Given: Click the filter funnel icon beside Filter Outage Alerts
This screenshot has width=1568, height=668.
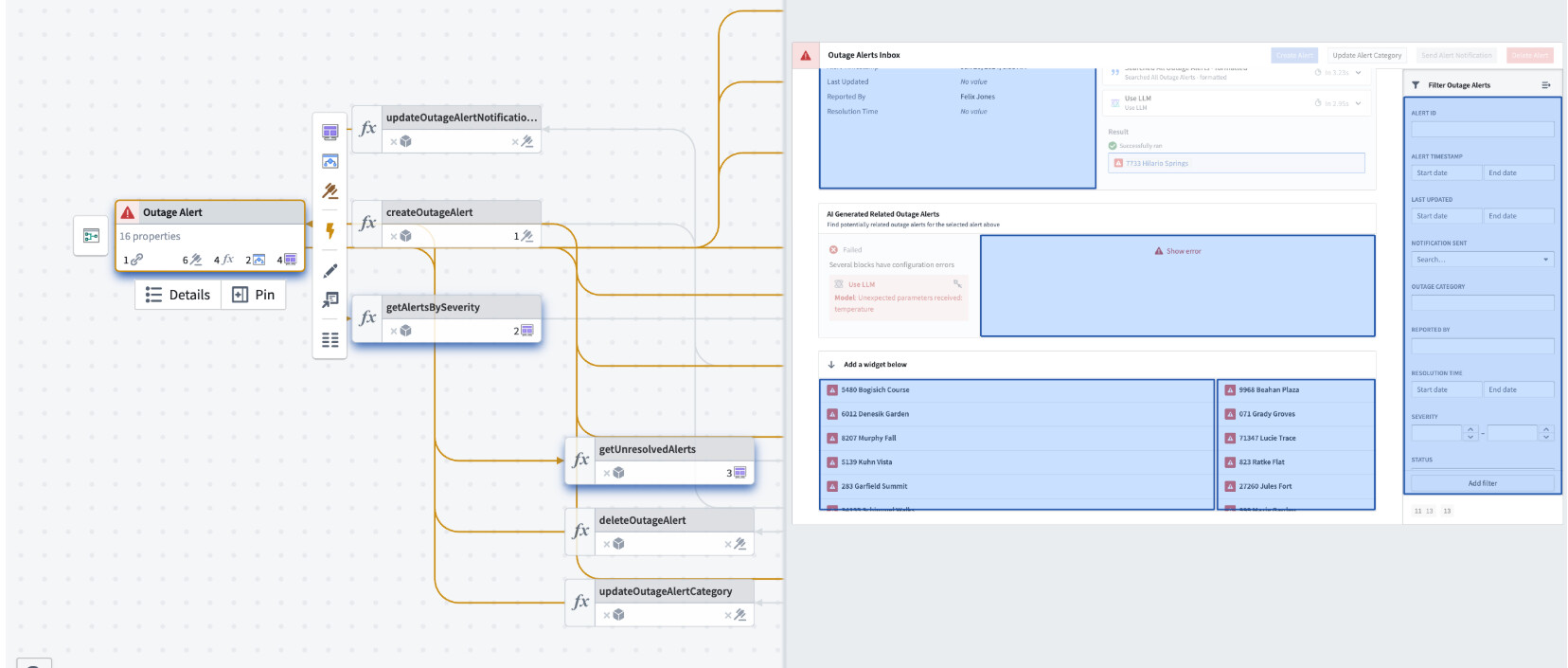Looking at the screenshot, I should coord(1416,85).
